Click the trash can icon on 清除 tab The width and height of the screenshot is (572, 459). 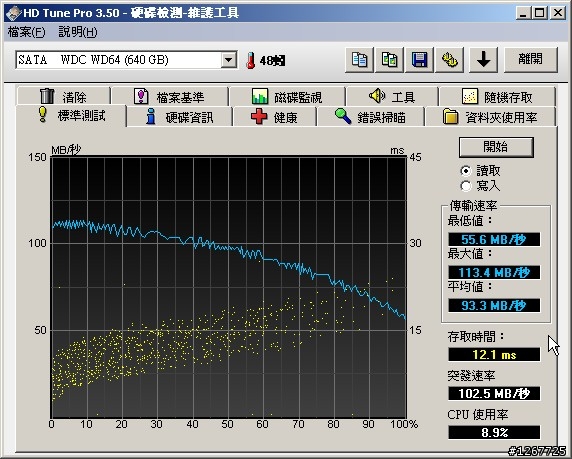(x=47, y=96)
